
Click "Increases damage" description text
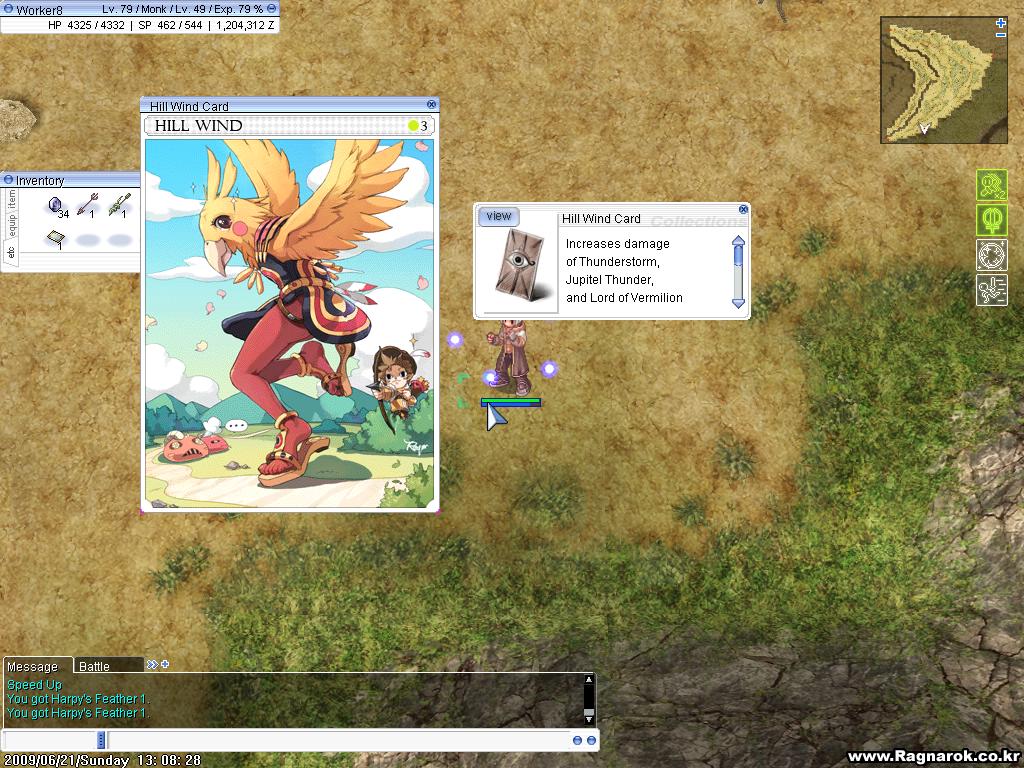tap(618, 244)
